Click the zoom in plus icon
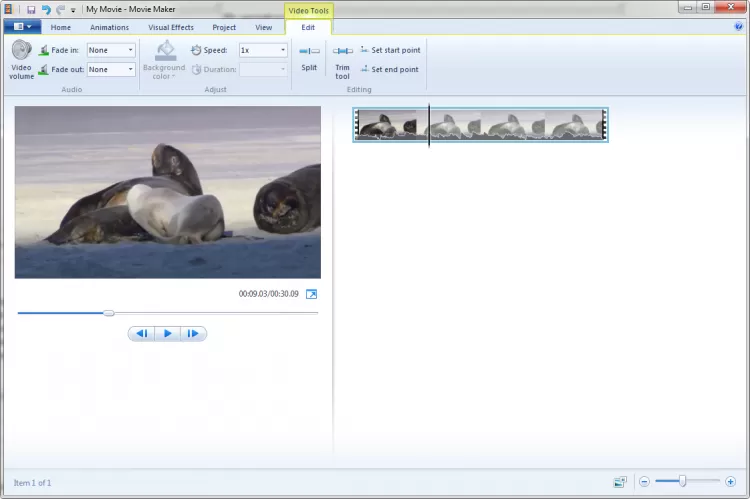 731,482
